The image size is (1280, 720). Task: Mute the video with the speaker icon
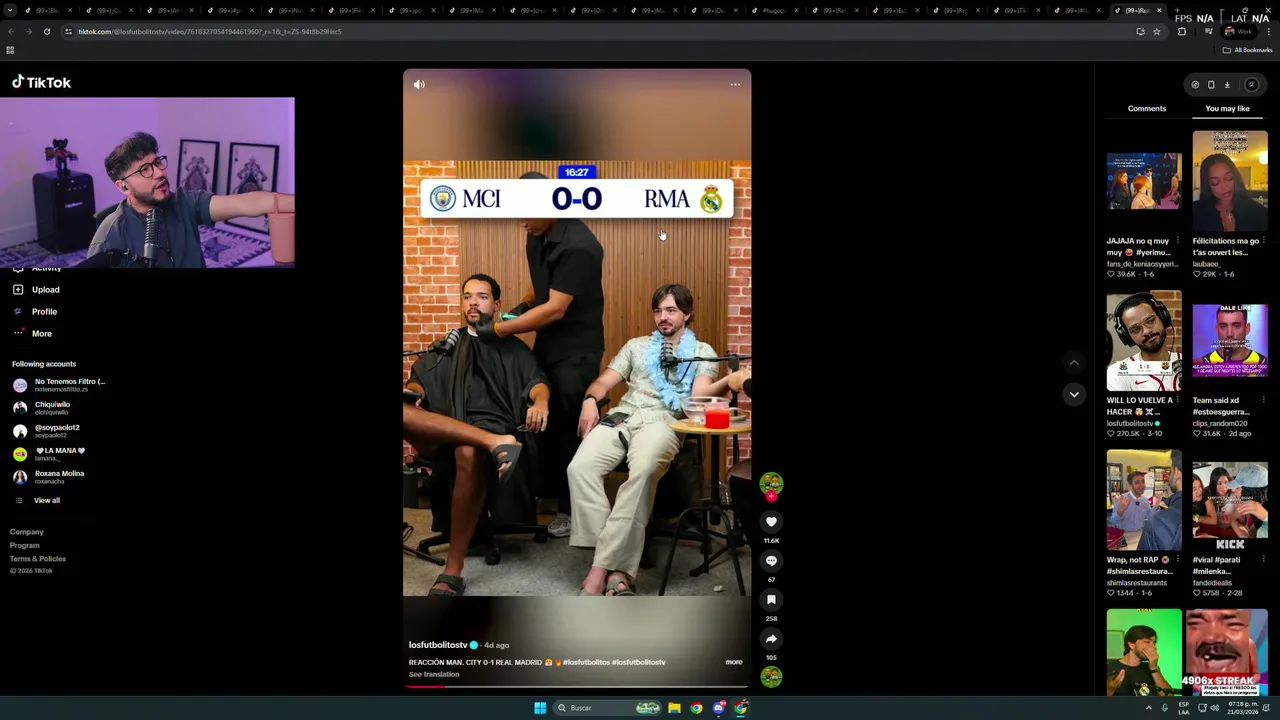pyautogui.click(x=419, y=85)
